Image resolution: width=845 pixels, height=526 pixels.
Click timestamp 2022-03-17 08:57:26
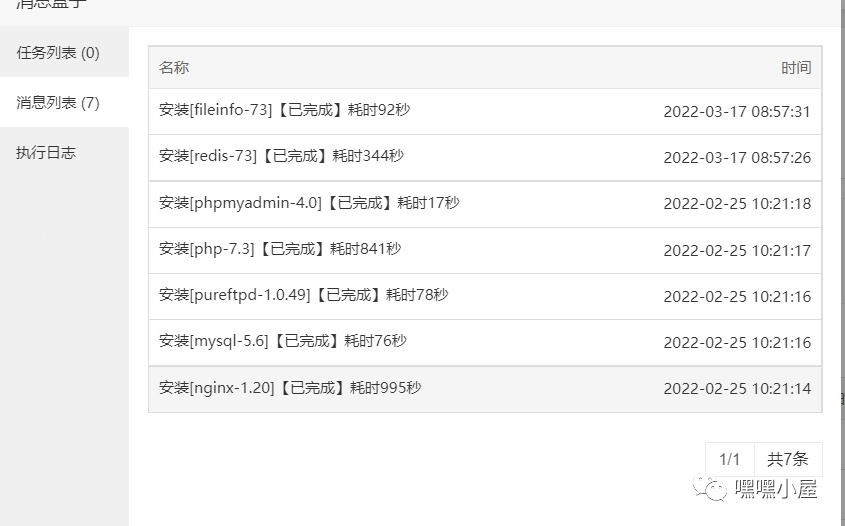tap(737, 157)
